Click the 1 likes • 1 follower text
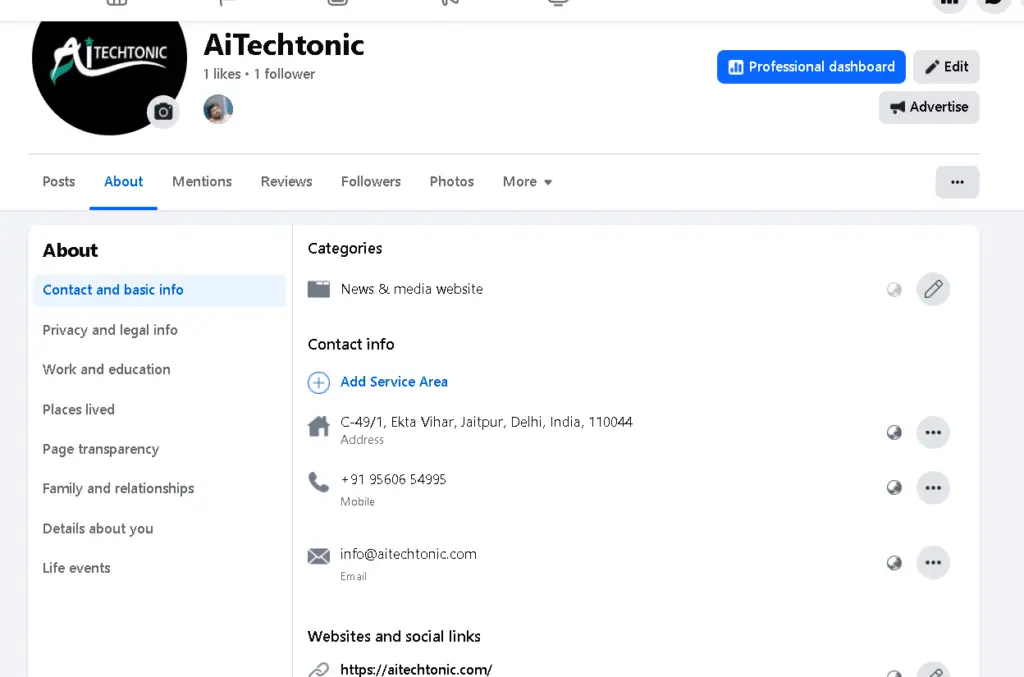The height and width of the screenshot is (677, 1024). click(x=259, y=74)
